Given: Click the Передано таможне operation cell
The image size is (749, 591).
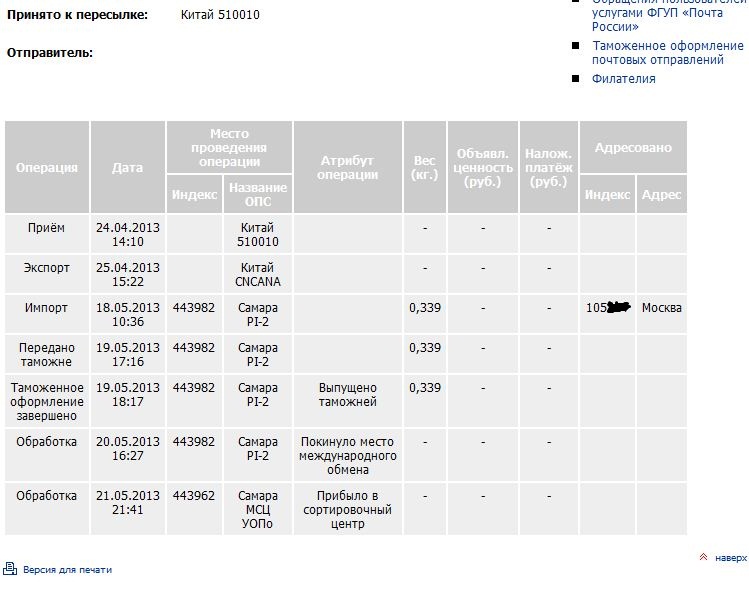Looking at the screenshot, I should coord(47,354).
